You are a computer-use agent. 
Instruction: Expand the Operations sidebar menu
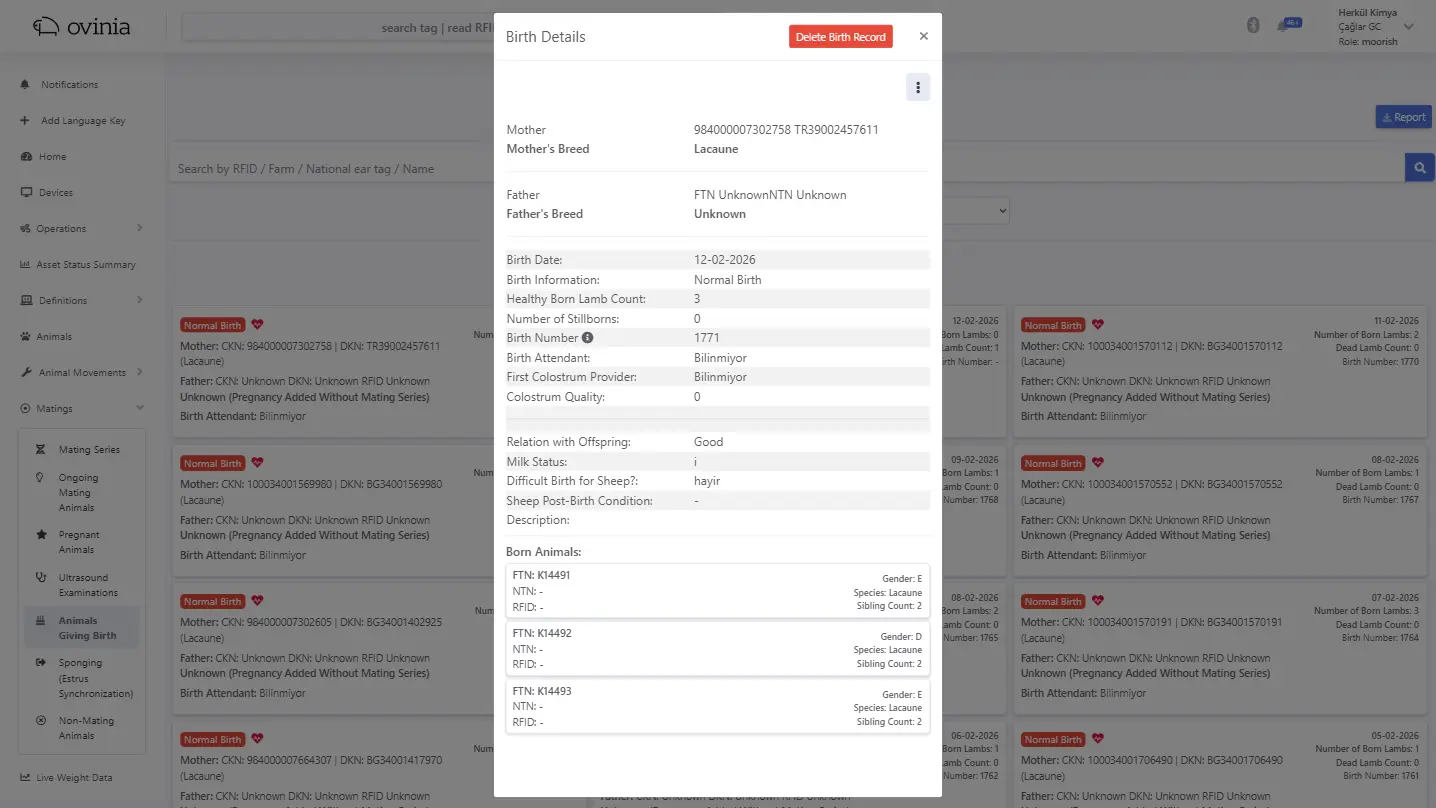[x=80, y=228]
